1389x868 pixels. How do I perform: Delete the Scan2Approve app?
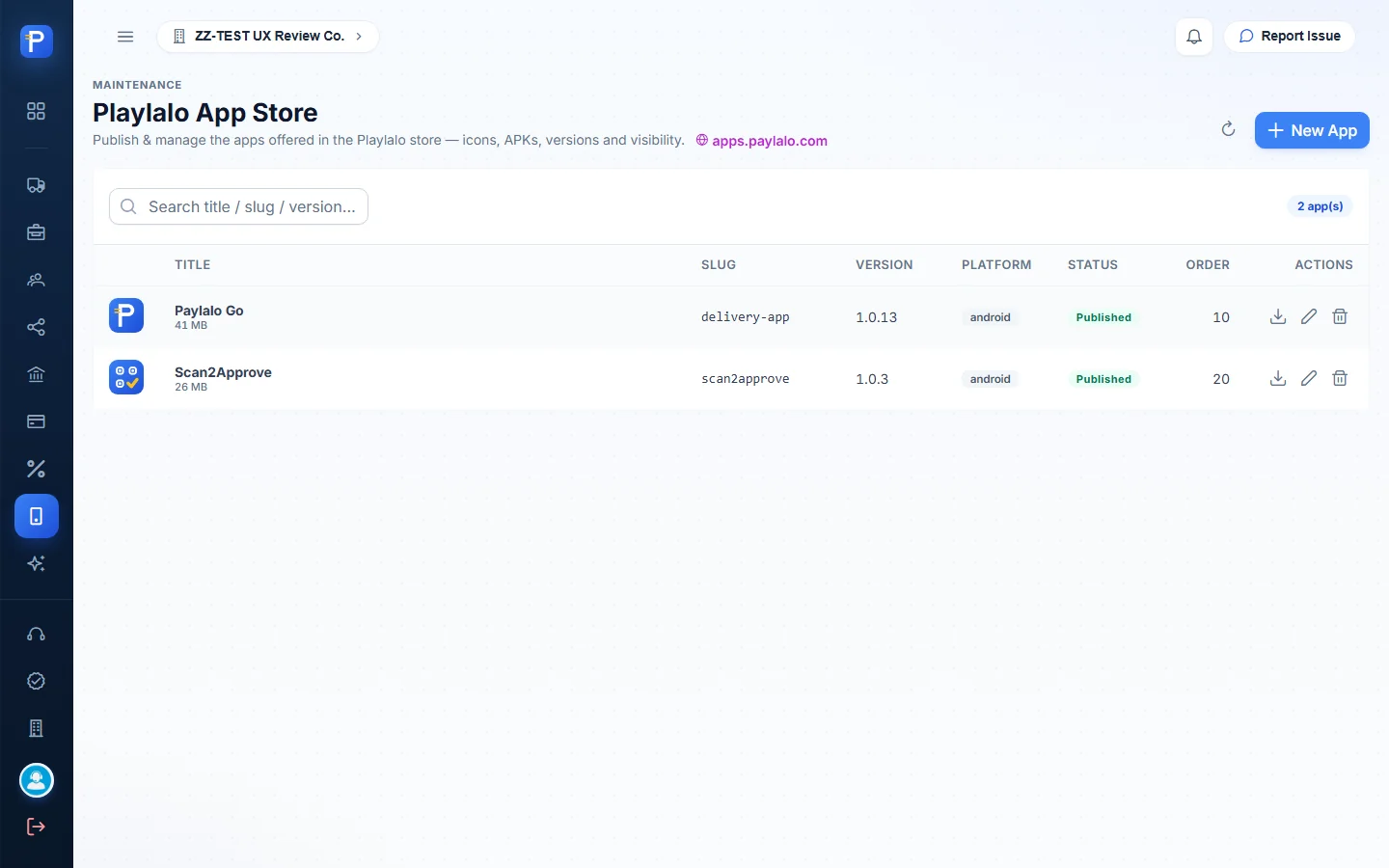point(1340,378)
